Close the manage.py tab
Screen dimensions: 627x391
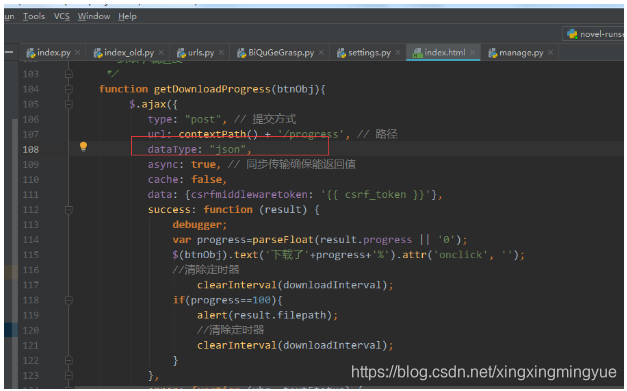click(x=550, y=53)
